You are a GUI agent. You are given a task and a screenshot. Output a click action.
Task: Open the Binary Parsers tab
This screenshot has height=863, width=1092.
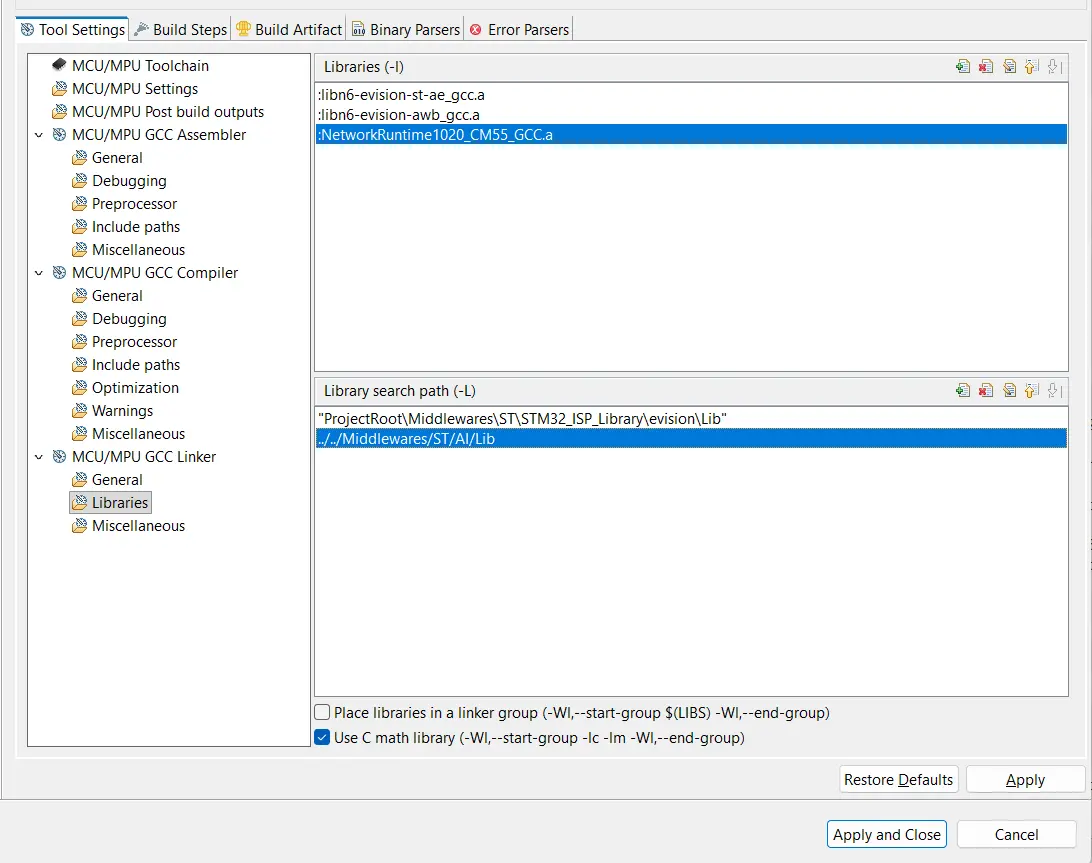pos(405,29)
